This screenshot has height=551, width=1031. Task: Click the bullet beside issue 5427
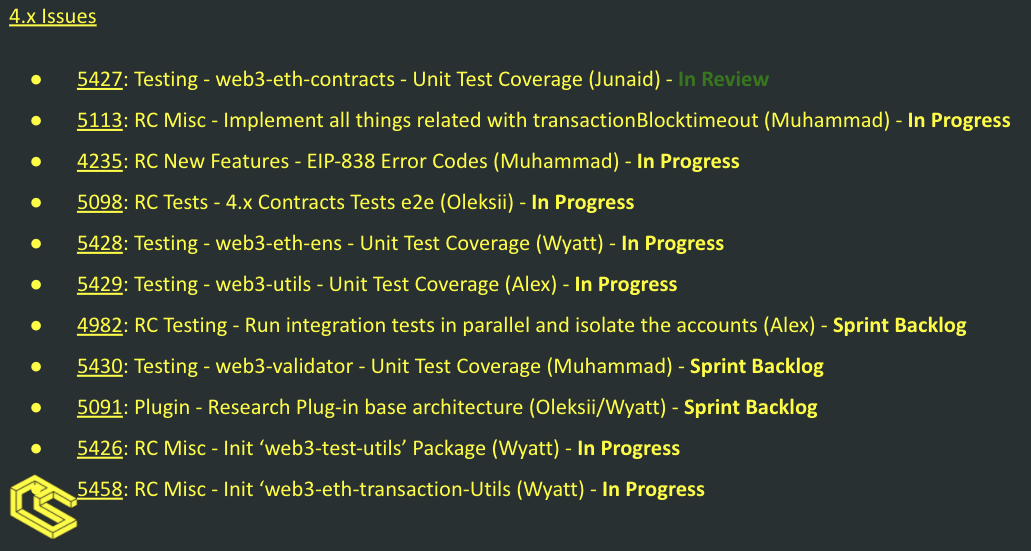coord(36,80)
